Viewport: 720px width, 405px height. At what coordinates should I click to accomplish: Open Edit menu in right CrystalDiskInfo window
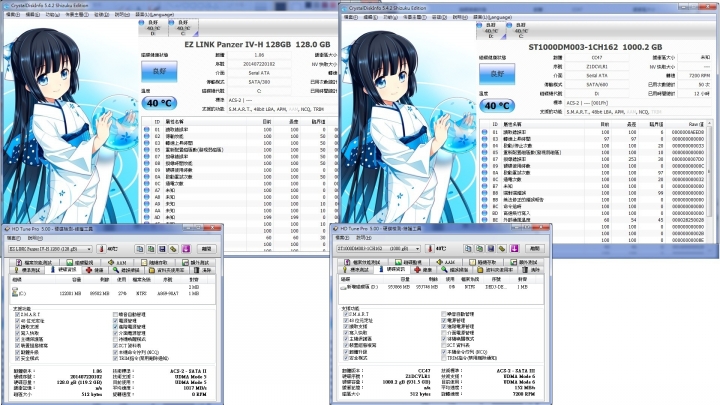[370, 17]
